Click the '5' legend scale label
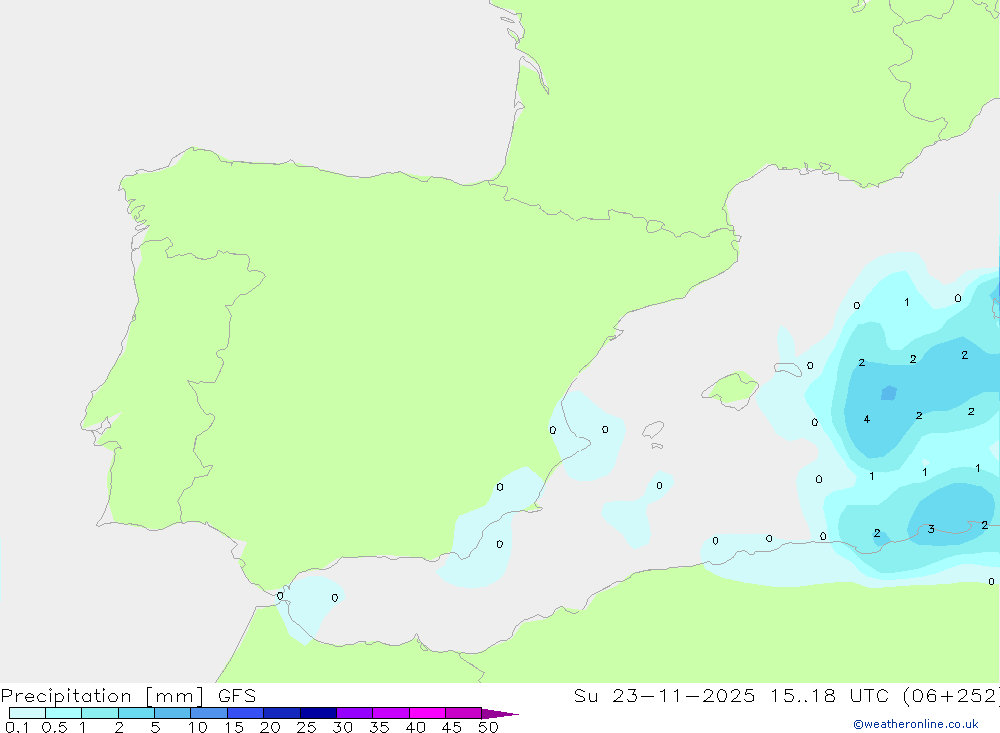The width and height of the screenshot is (1000, 733). 155,727
